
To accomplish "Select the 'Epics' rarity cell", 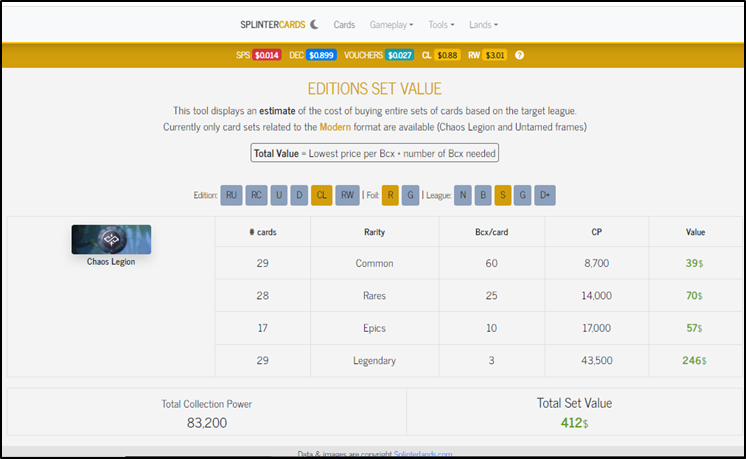I will [x=374, y=328].
